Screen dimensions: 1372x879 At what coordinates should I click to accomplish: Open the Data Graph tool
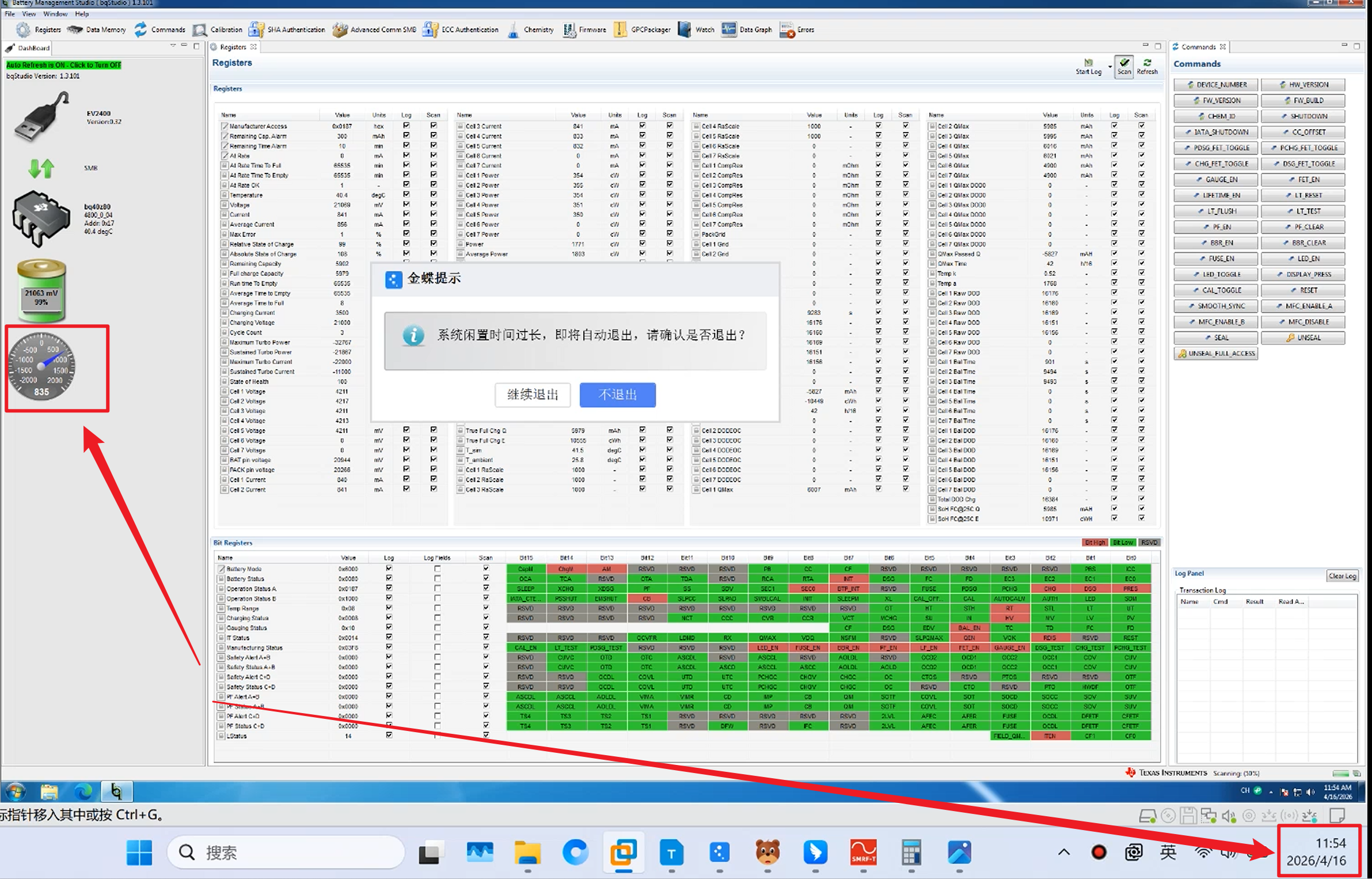(x=747, y=29)
